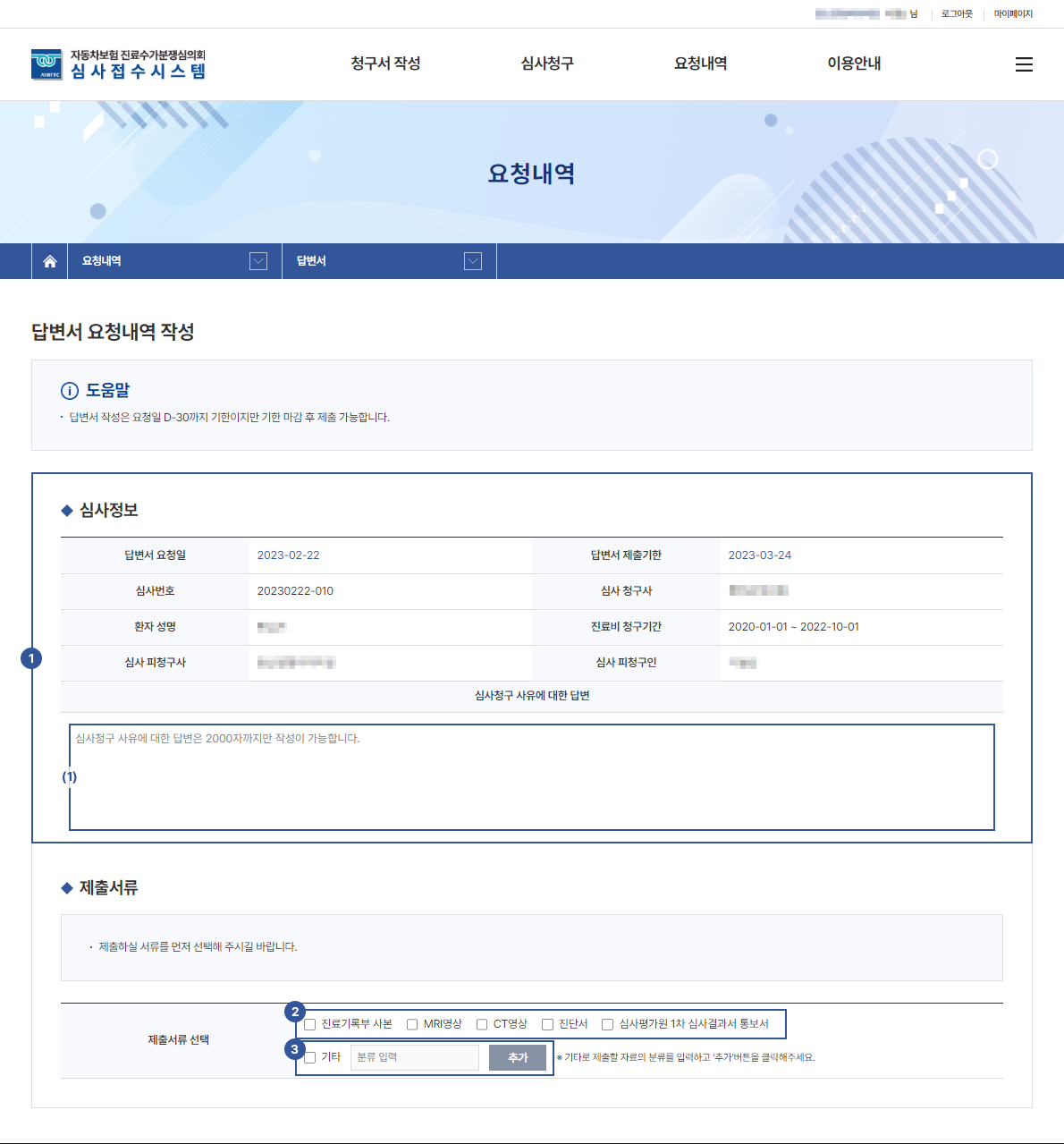Click the 제출서류 section heading
This screenshot has height=1144, width=1064.
pyautogui.click(x=108, y=887)
